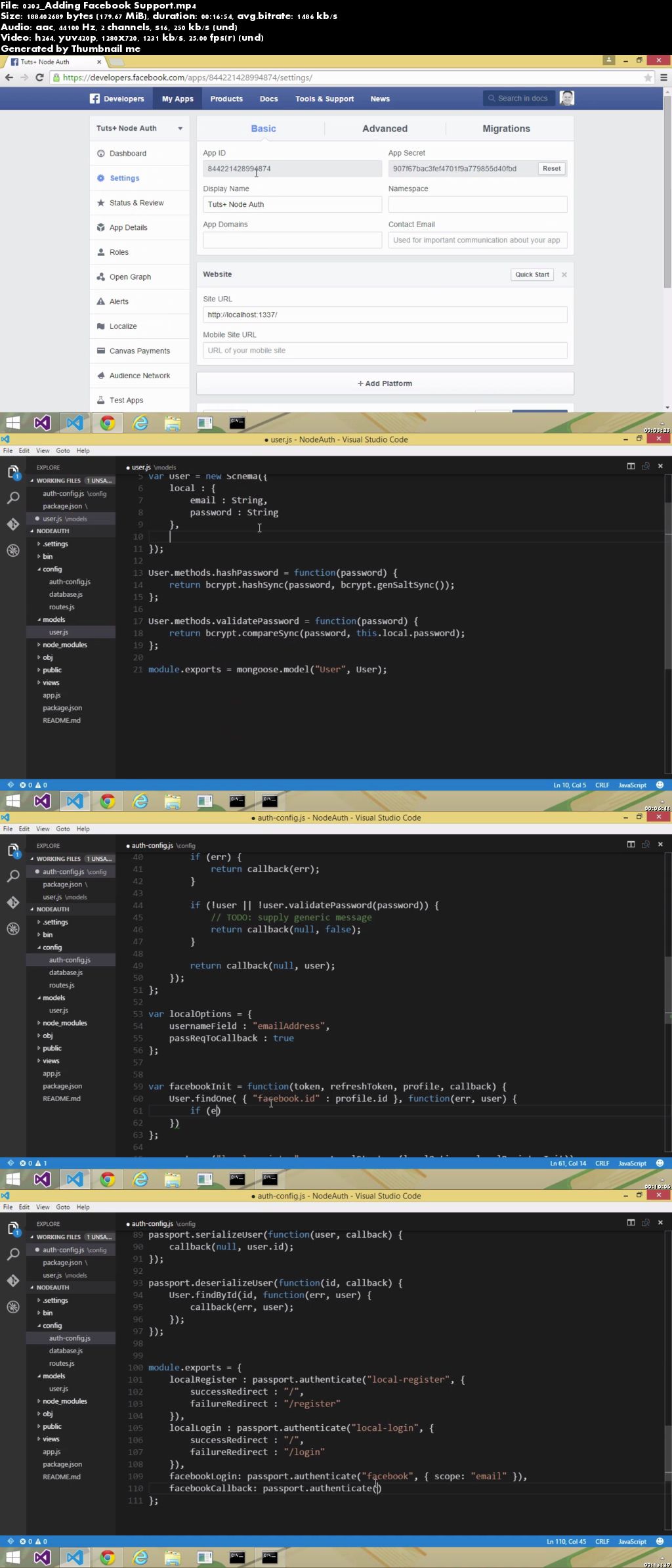Click the Ln 10, Col 5 status entry
This screenshot has height=1568, width=672.
pos(570,785)
